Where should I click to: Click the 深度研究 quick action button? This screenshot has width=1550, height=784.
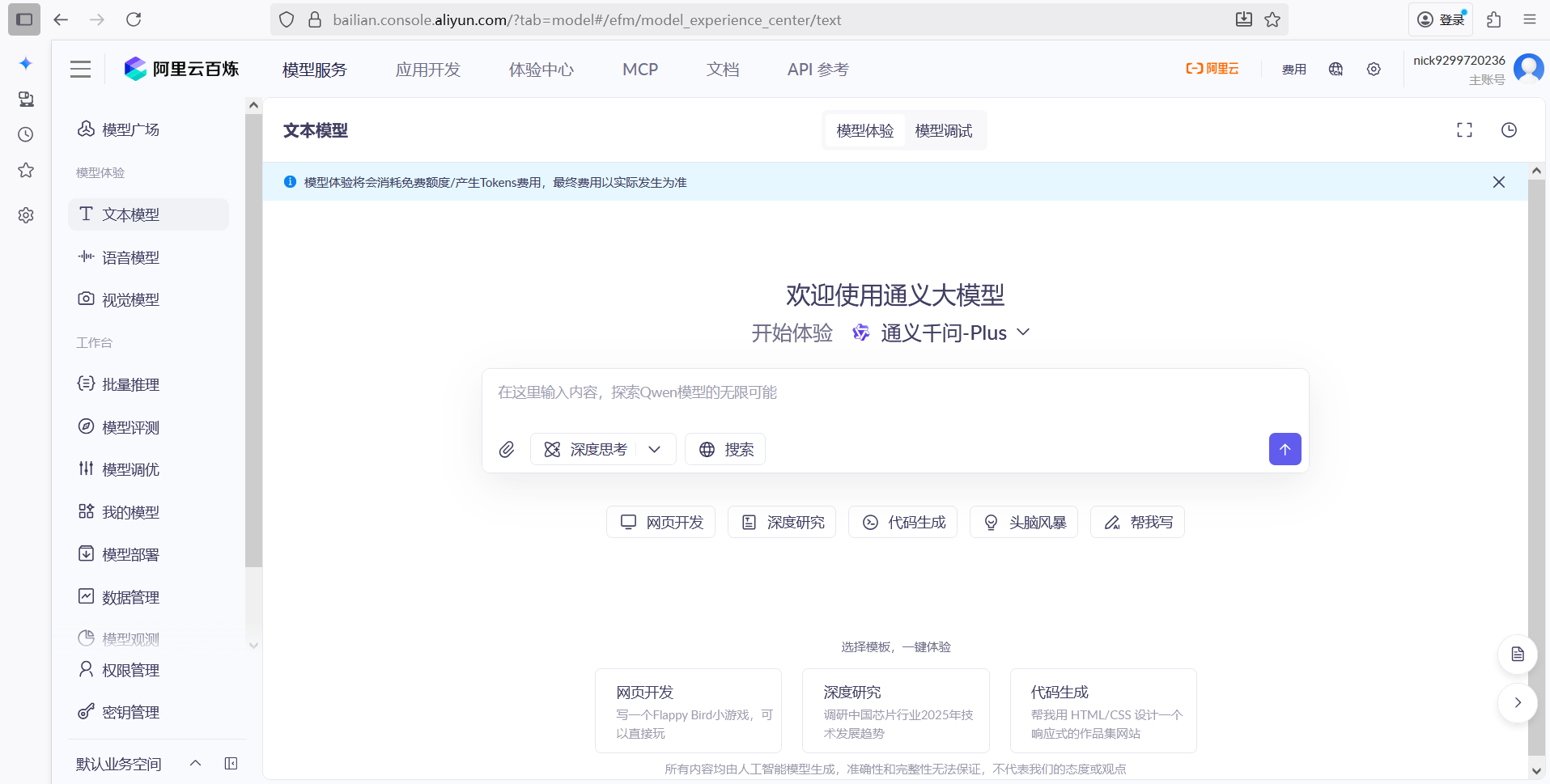(x=782, y=522)
